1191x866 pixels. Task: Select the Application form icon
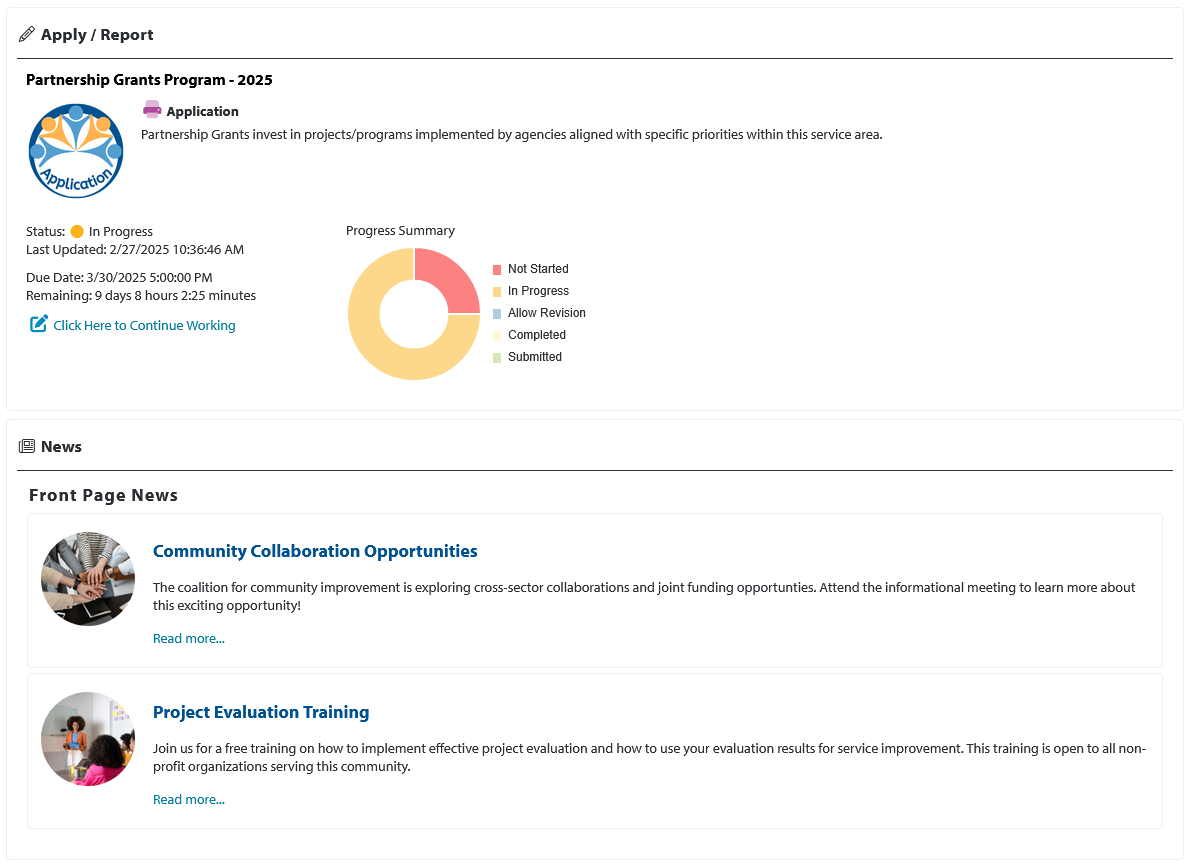pyautogui.click(x=152, y=110)
